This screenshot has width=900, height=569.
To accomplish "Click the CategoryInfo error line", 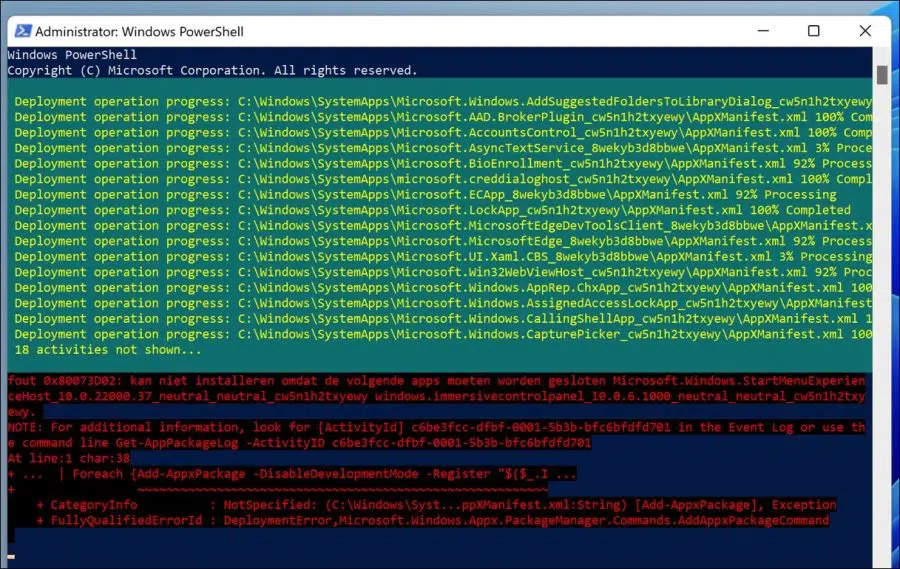I will (436, 505).
